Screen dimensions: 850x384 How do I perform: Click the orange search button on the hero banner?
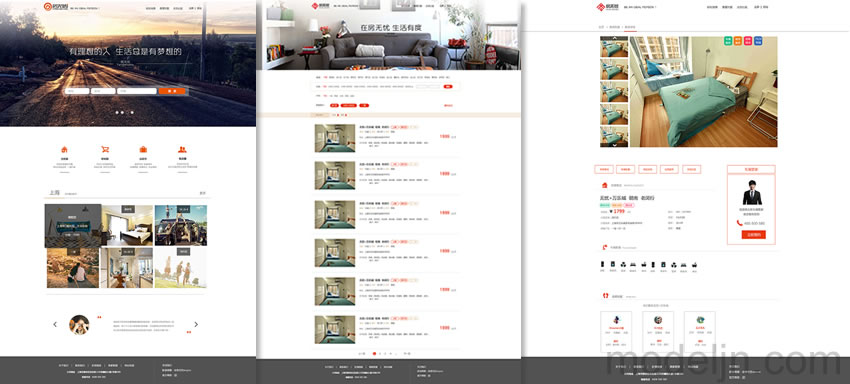[x=172, y=91]
